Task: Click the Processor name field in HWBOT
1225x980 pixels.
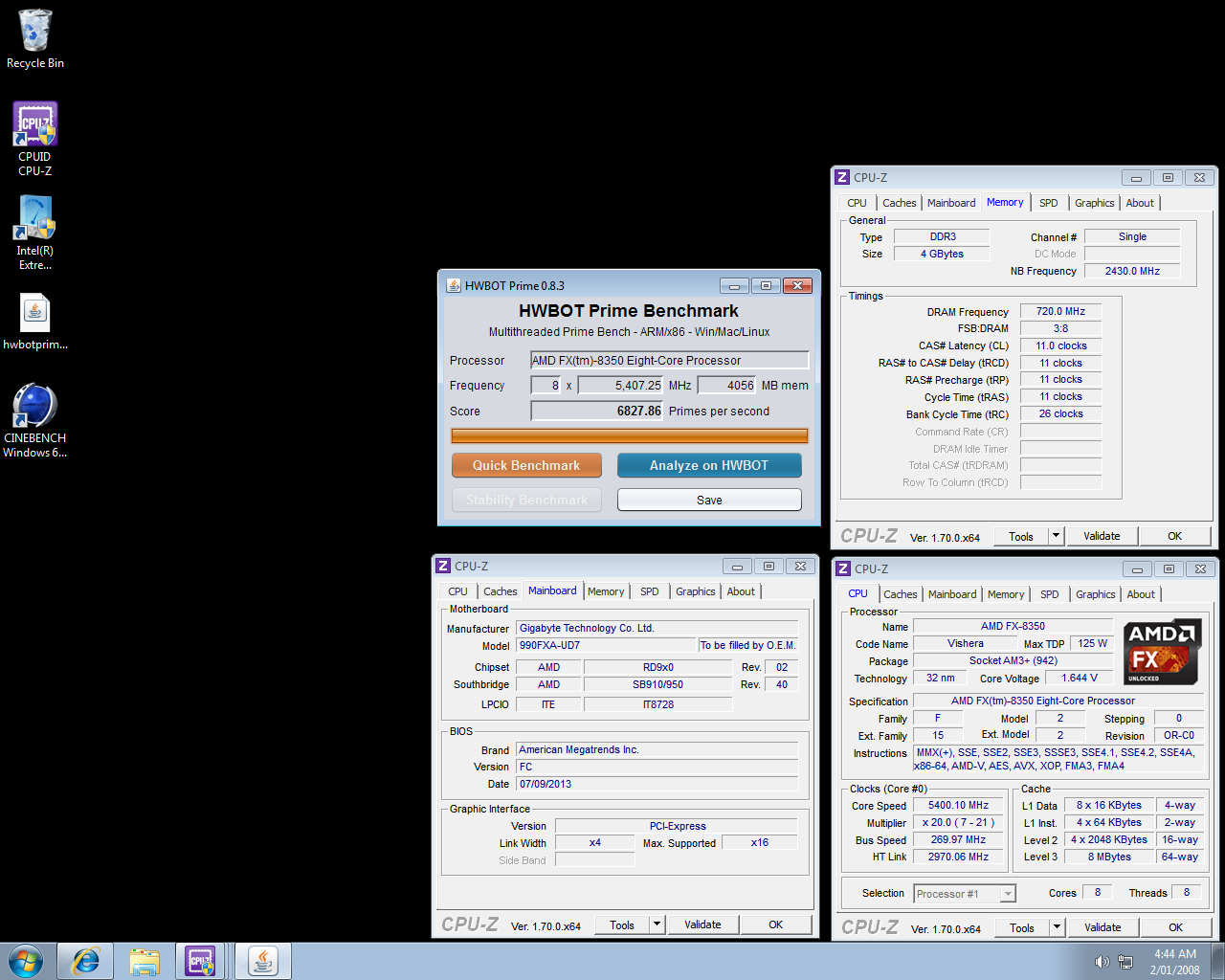Action: pyautogui.click(x=670, y=360)
